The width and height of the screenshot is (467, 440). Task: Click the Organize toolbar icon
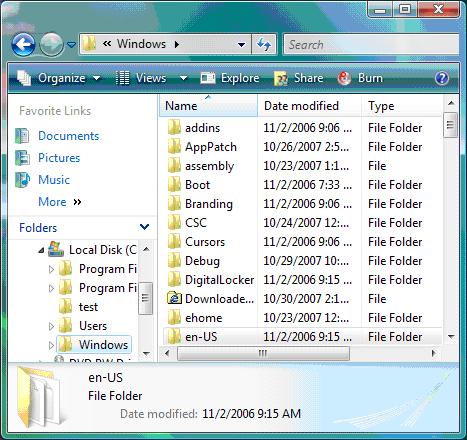pyautogui.click(x=24, y=78)
